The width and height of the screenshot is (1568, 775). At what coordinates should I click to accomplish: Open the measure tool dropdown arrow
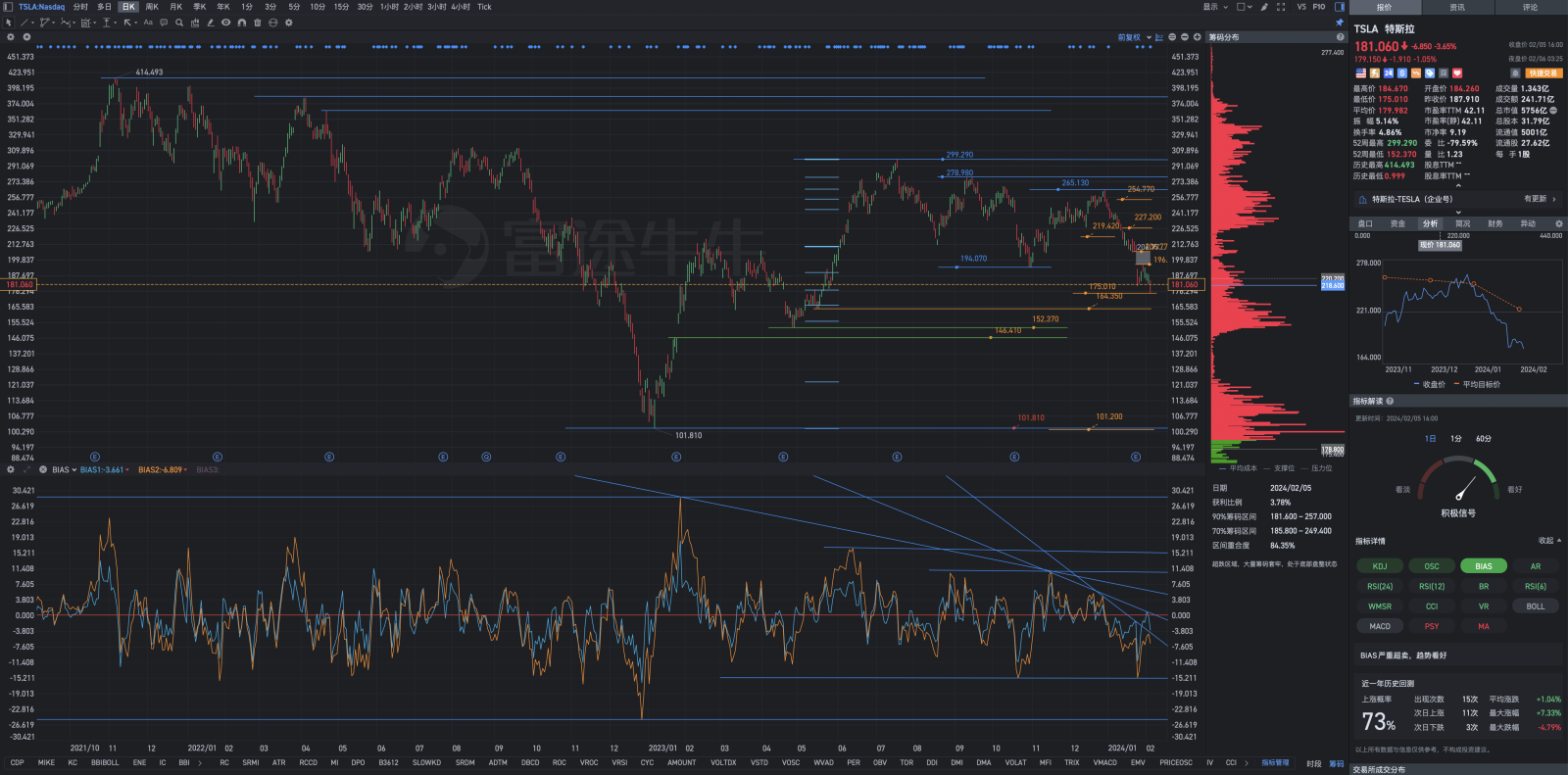(x=117, y=23)
